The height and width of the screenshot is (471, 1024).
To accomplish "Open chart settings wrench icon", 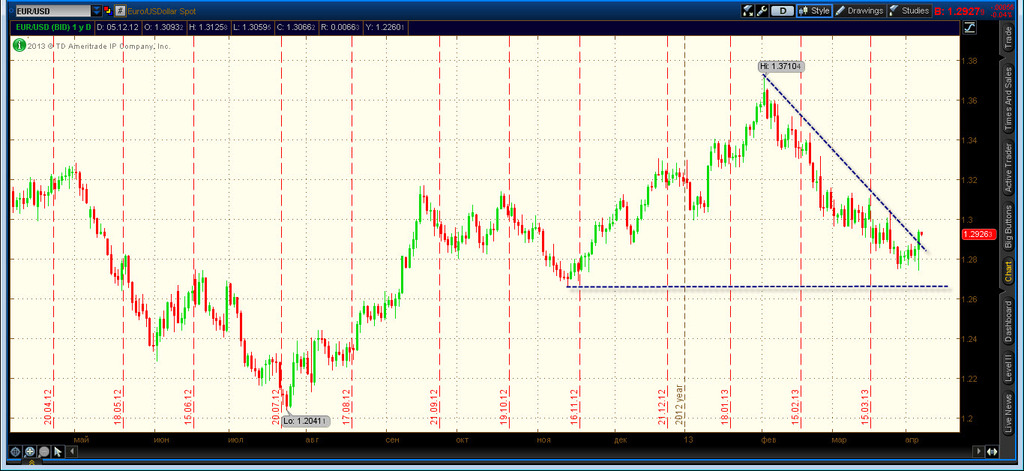I will click(761, 10).
